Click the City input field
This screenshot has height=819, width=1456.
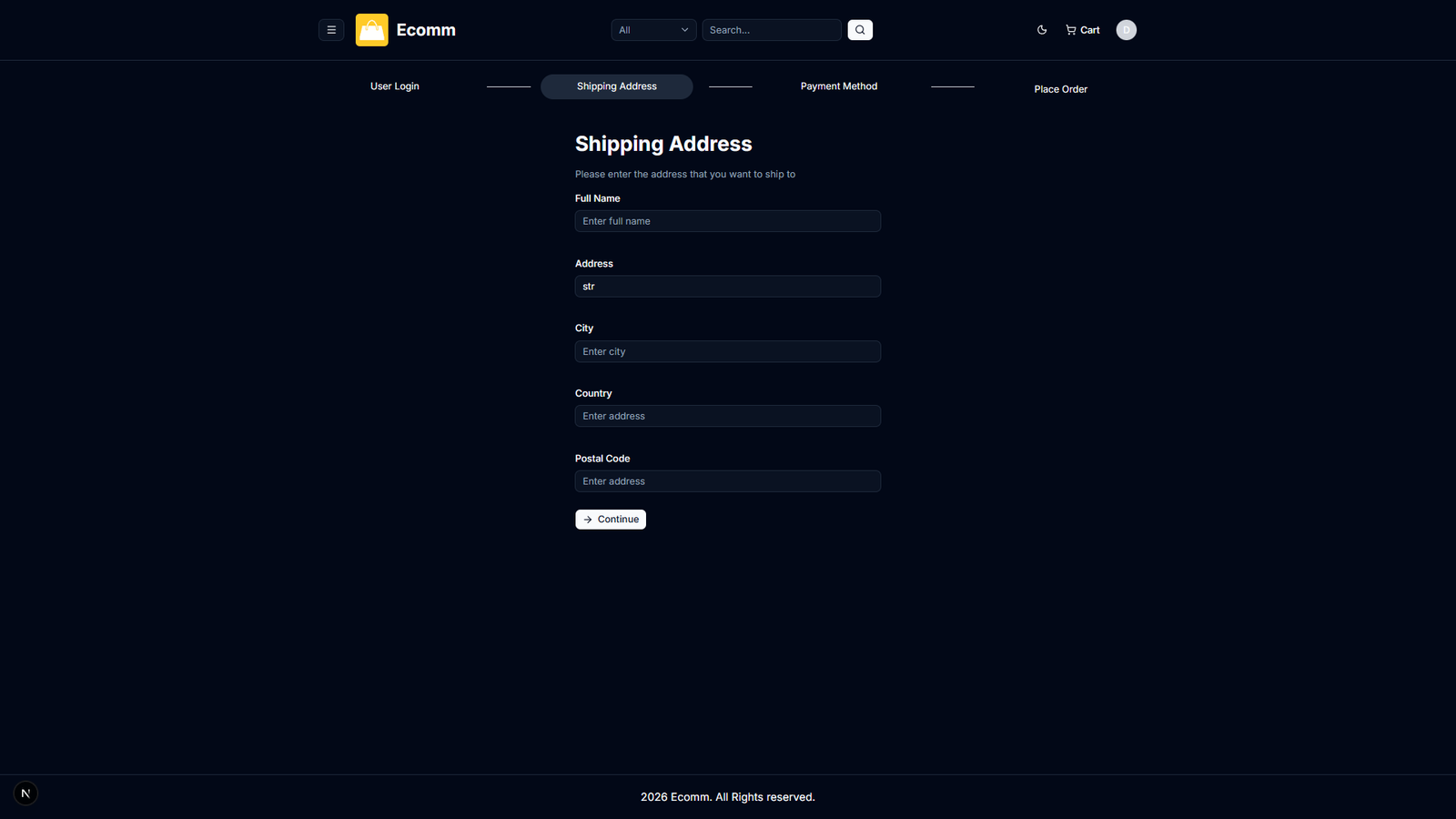click(x=728, y=351)
